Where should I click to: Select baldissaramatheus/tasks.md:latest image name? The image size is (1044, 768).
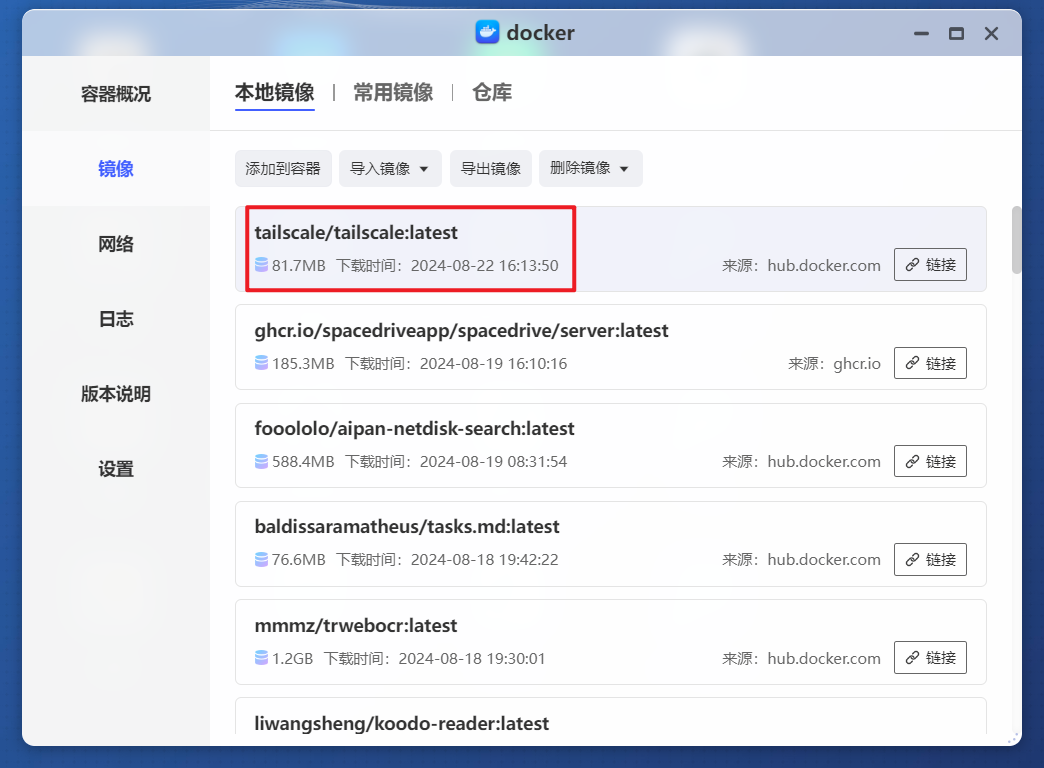click(407, 526)
